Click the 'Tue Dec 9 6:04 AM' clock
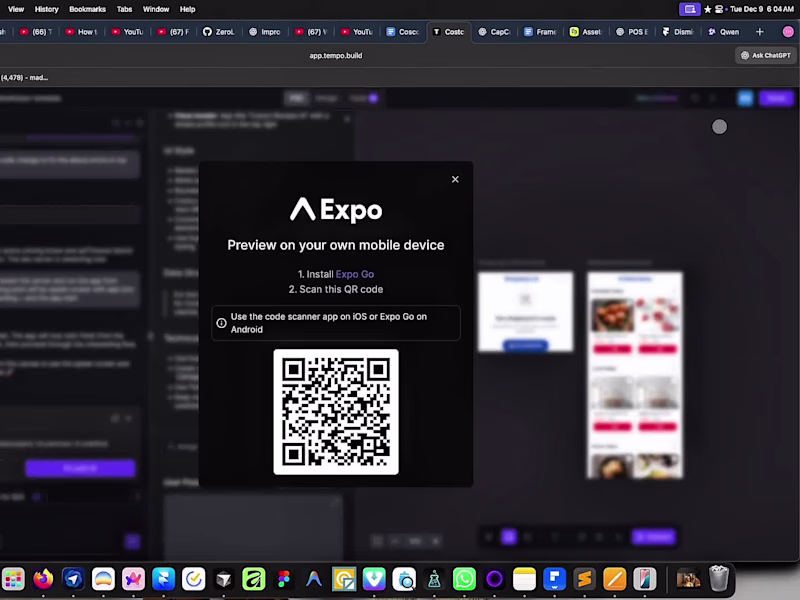Image resolution: width=800 pixels, height=600 pixels. 762,9
